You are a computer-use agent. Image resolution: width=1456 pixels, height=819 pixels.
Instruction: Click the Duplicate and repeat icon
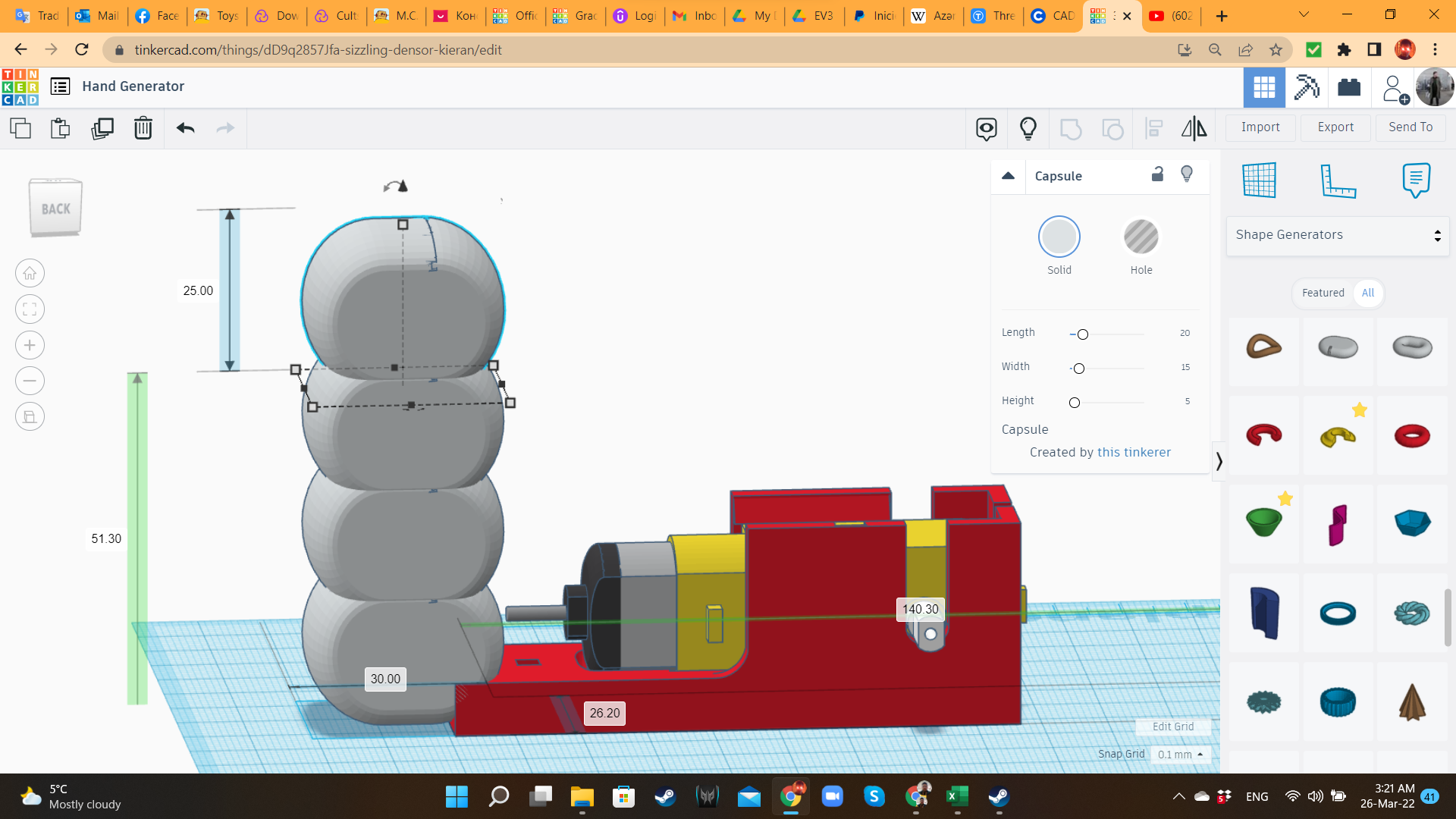click(102, 128)
